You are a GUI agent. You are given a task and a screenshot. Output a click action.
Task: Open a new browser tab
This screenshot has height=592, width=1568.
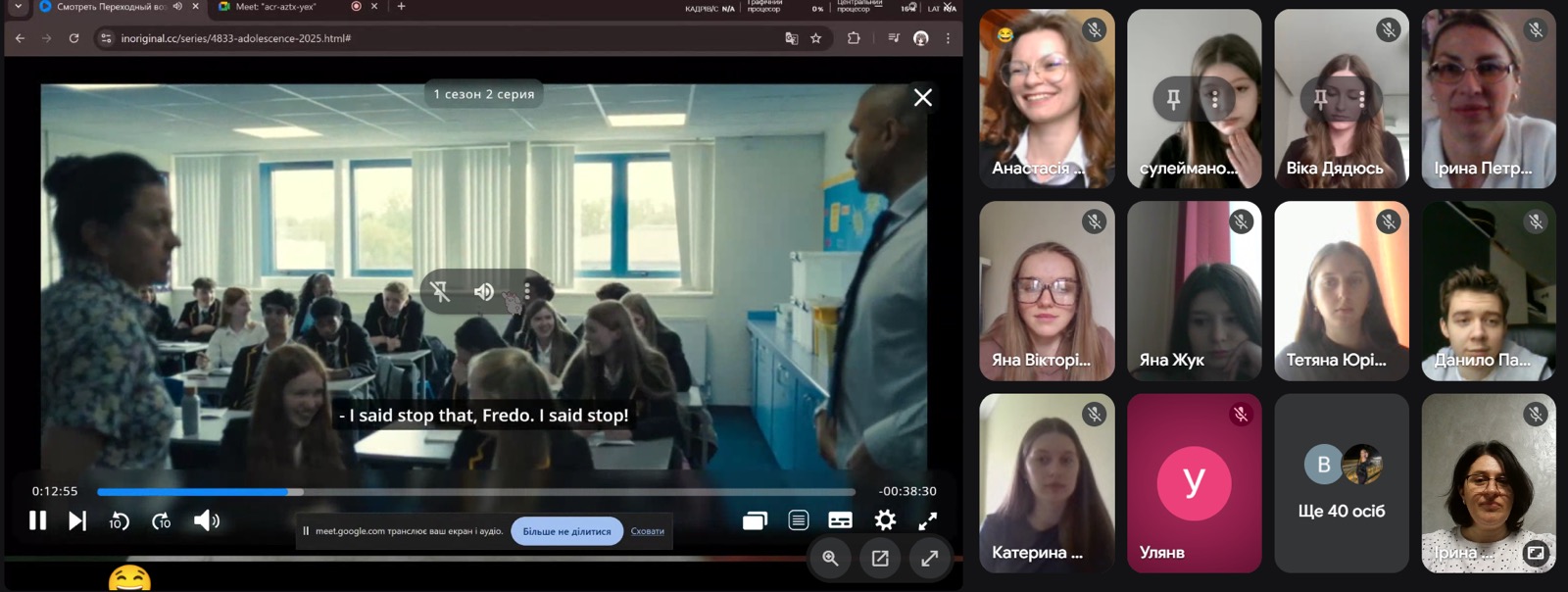click(x=401, y=7)
